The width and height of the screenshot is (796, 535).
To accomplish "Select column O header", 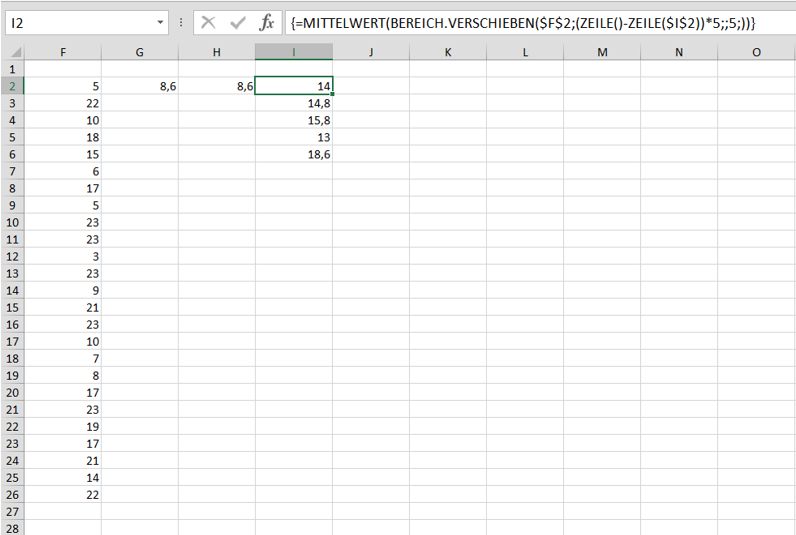I will [x=756, y=52].
